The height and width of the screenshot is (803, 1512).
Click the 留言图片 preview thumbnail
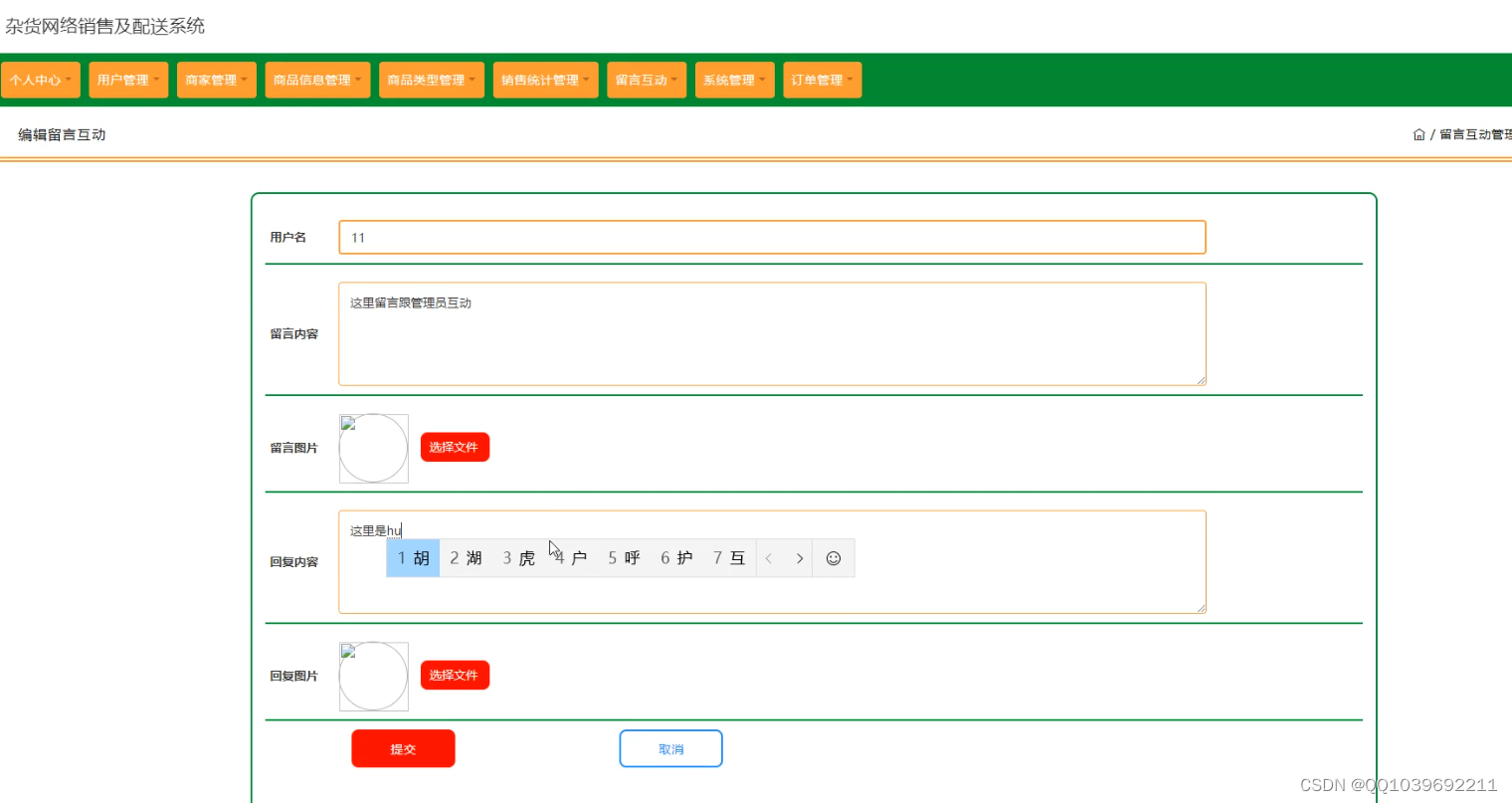(374, 449)
